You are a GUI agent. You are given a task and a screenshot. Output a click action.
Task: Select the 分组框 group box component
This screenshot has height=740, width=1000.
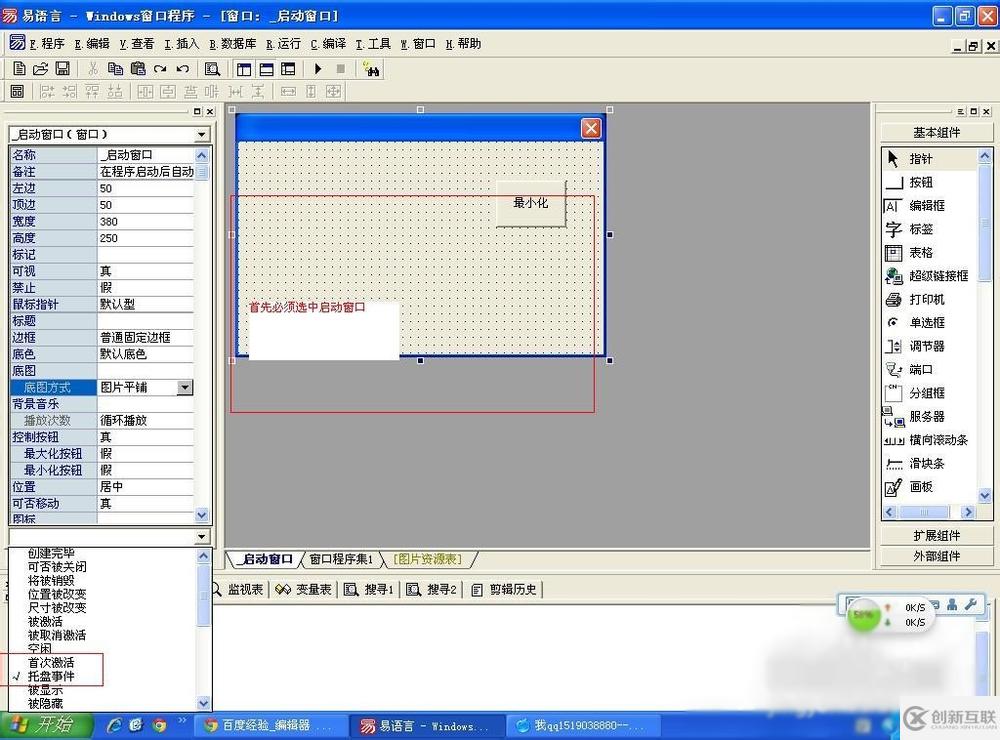click(929, 393)
